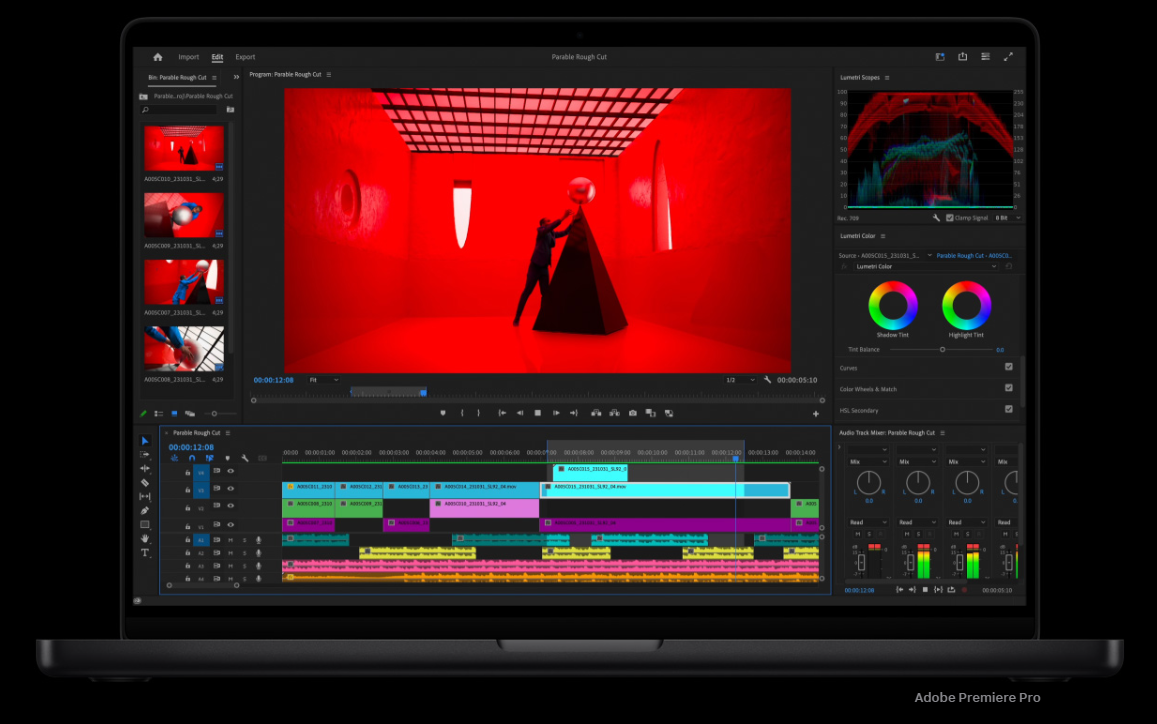Click Go to In in program monitor
This screenshot has width=1157, height=724.
click(502, 413)
